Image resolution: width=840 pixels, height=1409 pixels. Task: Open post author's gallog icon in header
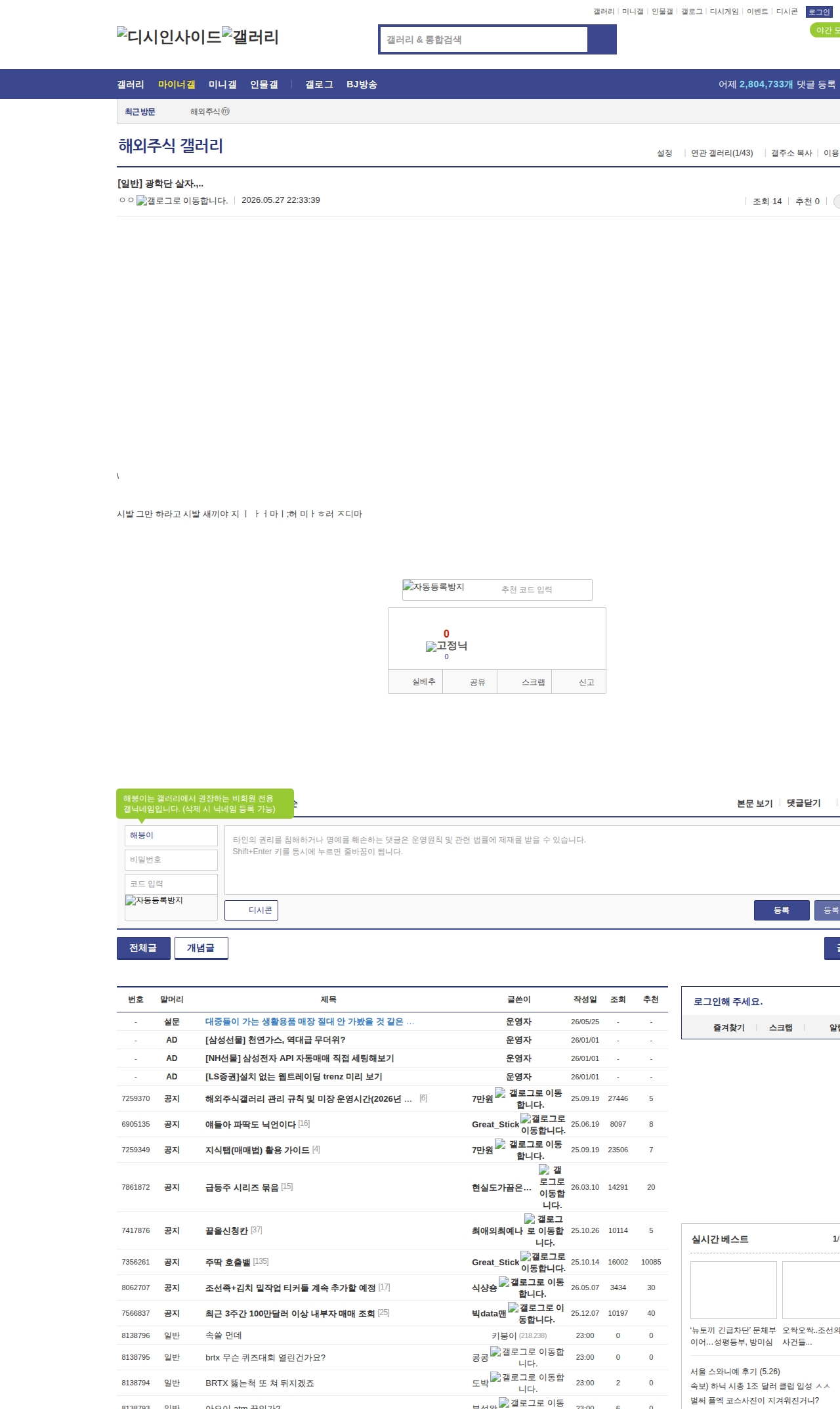(x=182, y=201)
